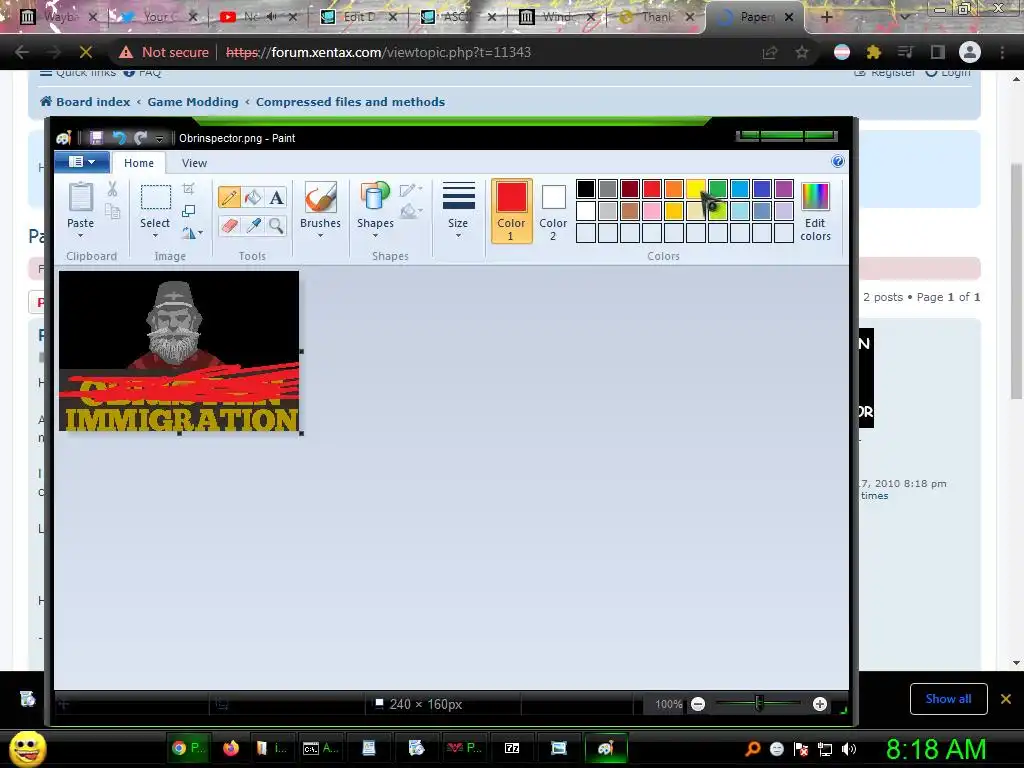
Task: Click Show all in downloads bar
Action: point(948,699)
